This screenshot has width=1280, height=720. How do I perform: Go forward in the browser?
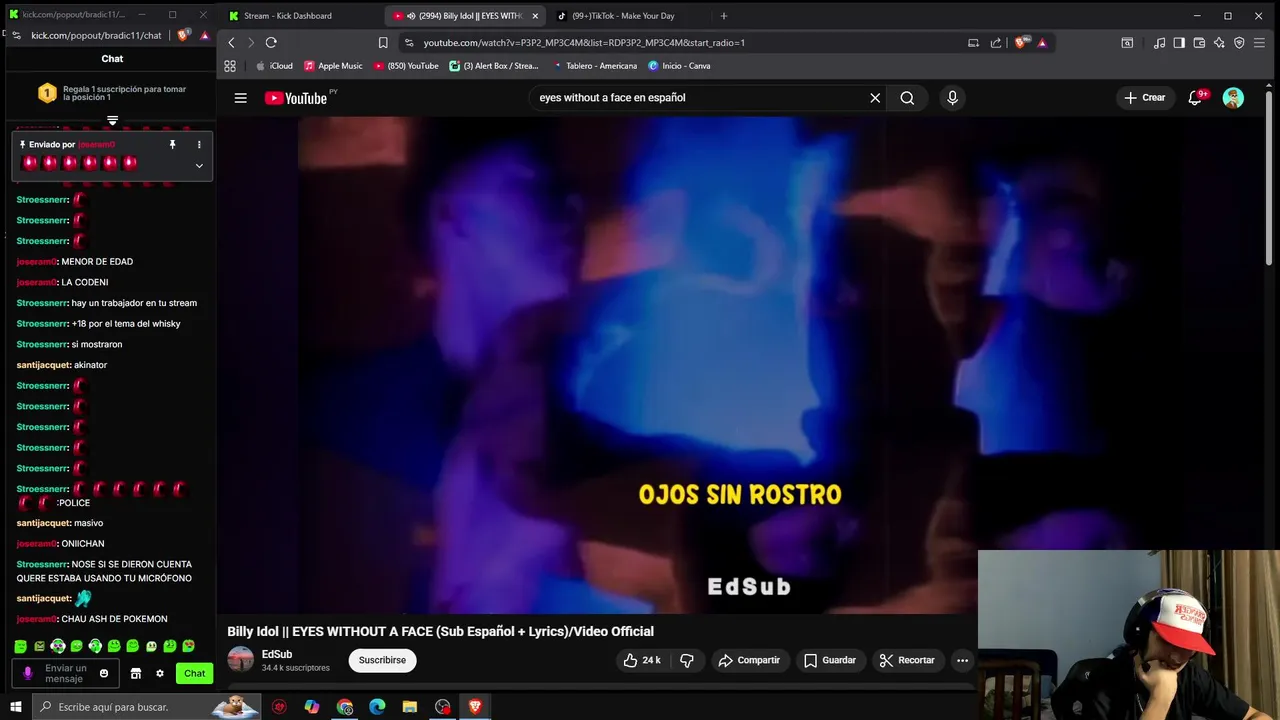(x=251, y=43)
